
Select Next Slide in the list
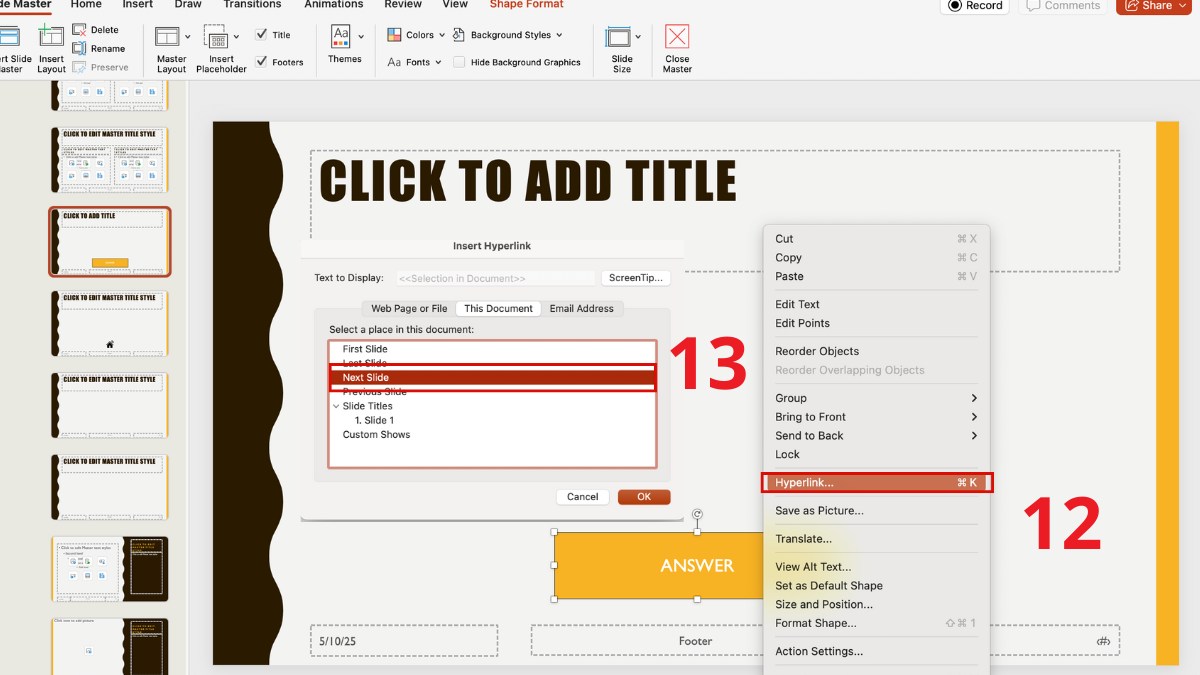(492, 377)
